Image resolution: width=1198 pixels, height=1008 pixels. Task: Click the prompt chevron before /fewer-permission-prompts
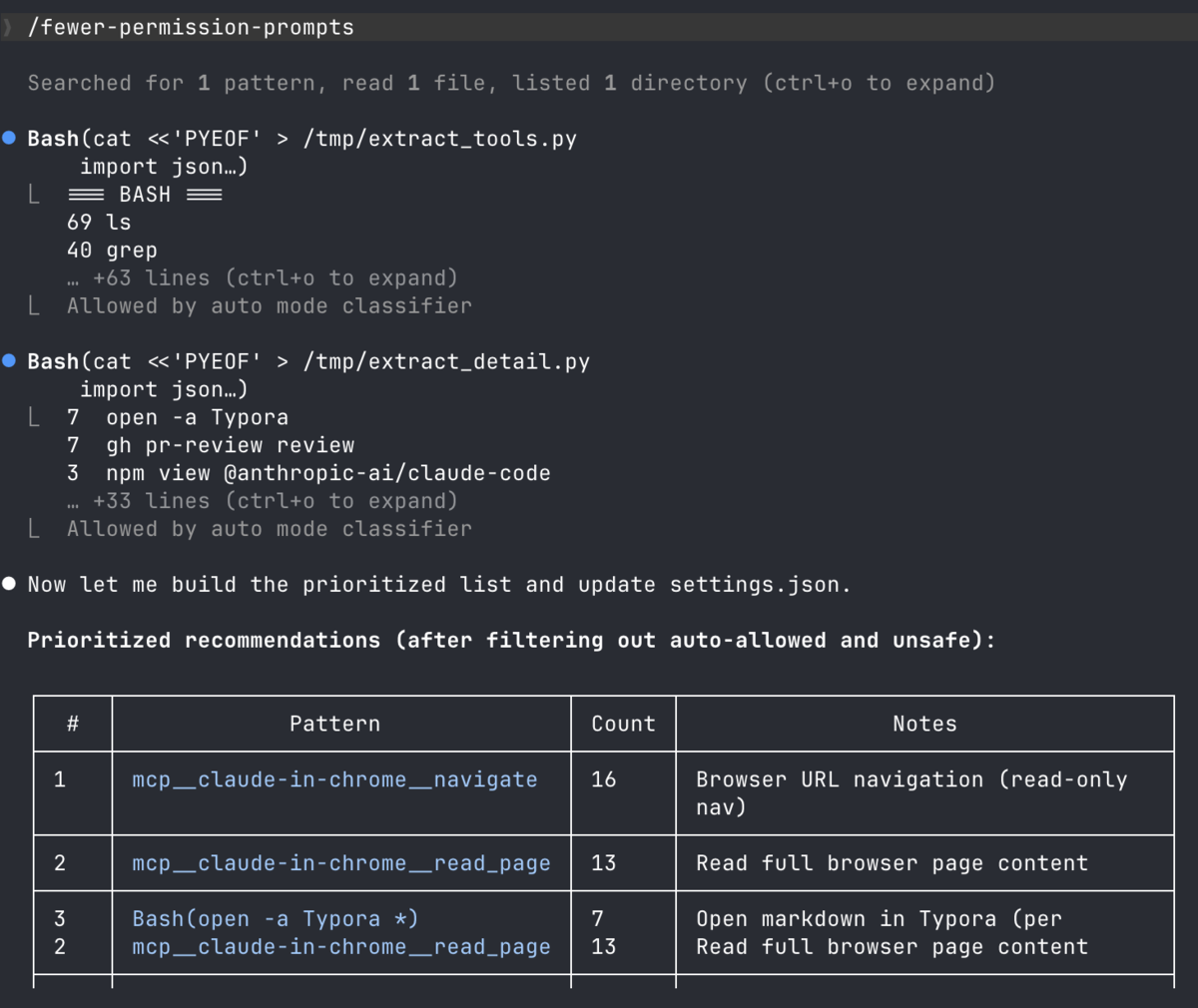coord(7,27)
